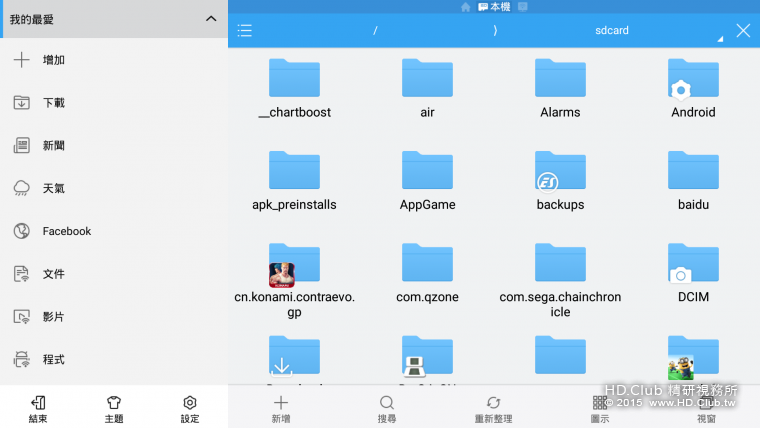This screenshot has height=428, width=760.
Task: Go to root path slash
Action: 375,31
